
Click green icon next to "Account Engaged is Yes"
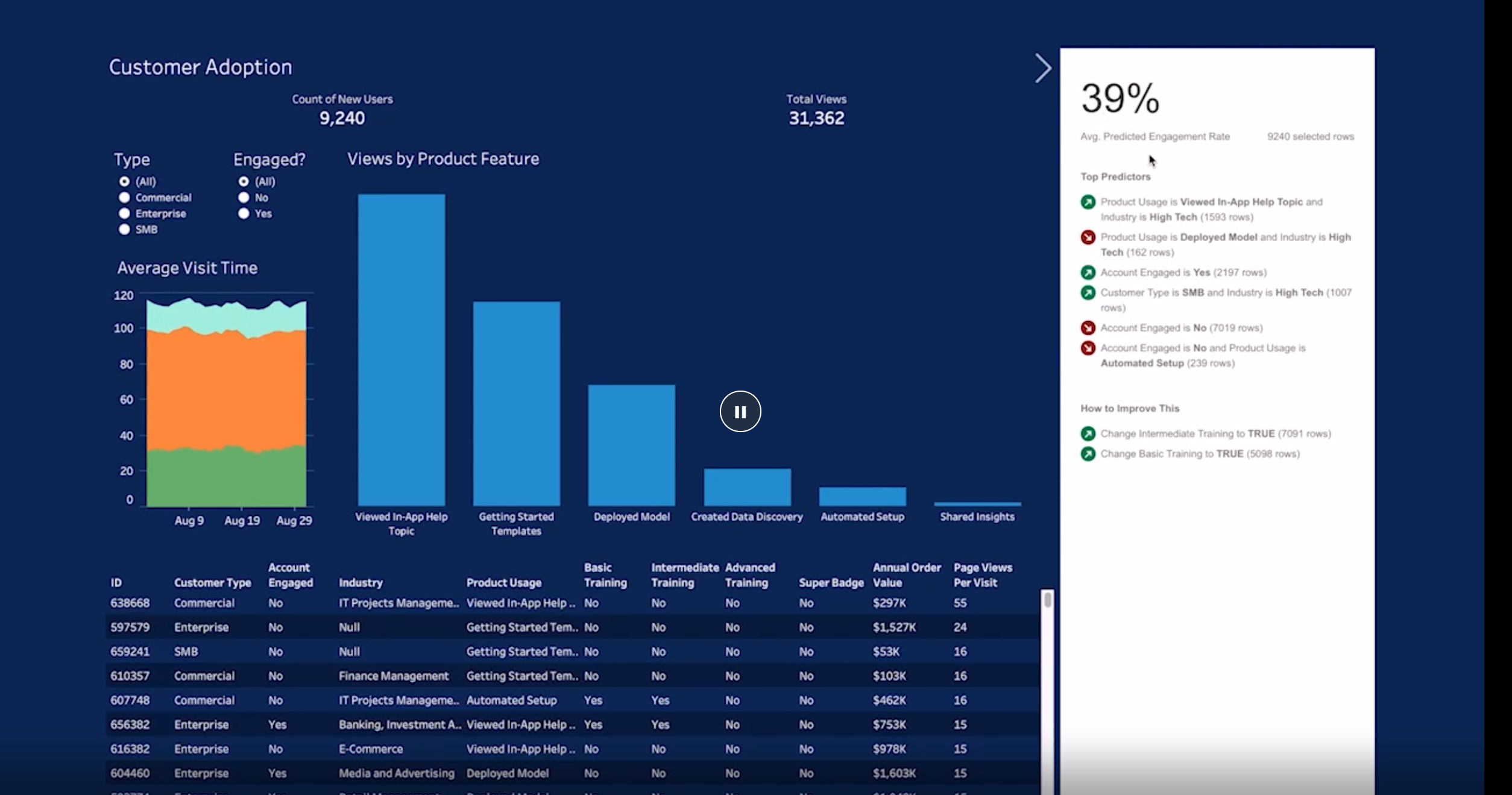1088,272
